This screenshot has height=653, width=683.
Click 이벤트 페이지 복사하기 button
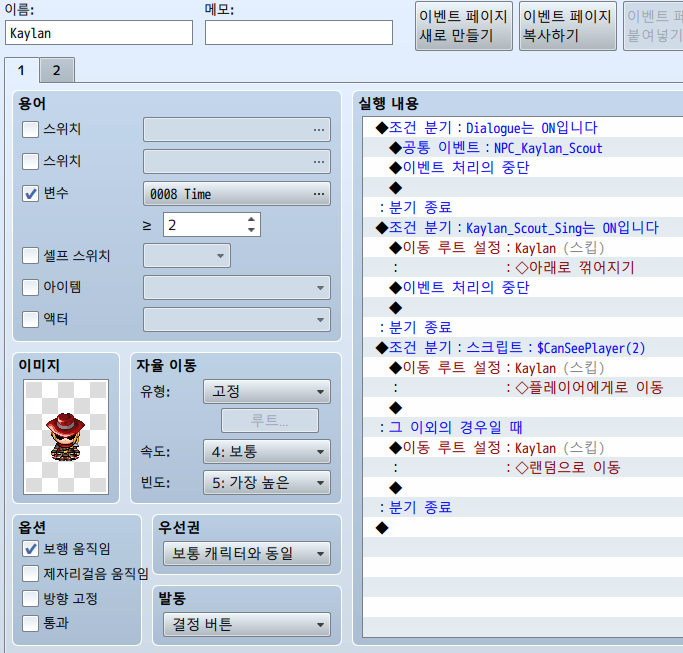[568, 26]
